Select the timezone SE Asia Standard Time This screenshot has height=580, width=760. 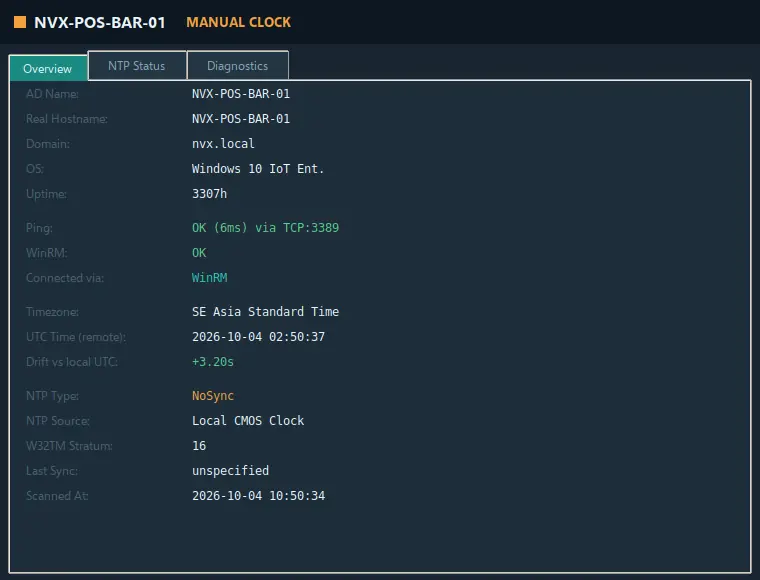click(x=266, y=312)
